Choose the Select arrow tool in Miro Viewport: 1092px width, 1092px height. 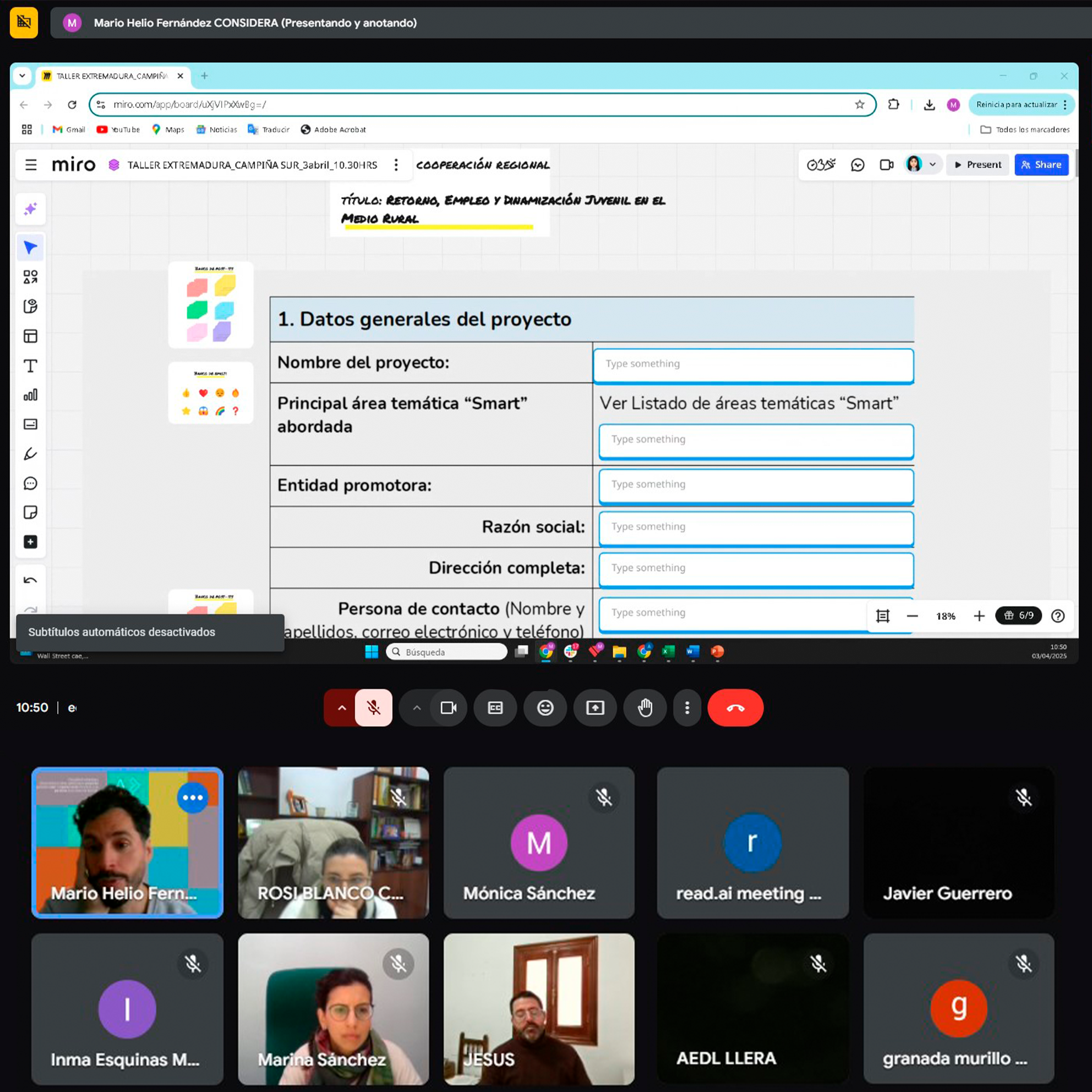click(x=31, y=248)
